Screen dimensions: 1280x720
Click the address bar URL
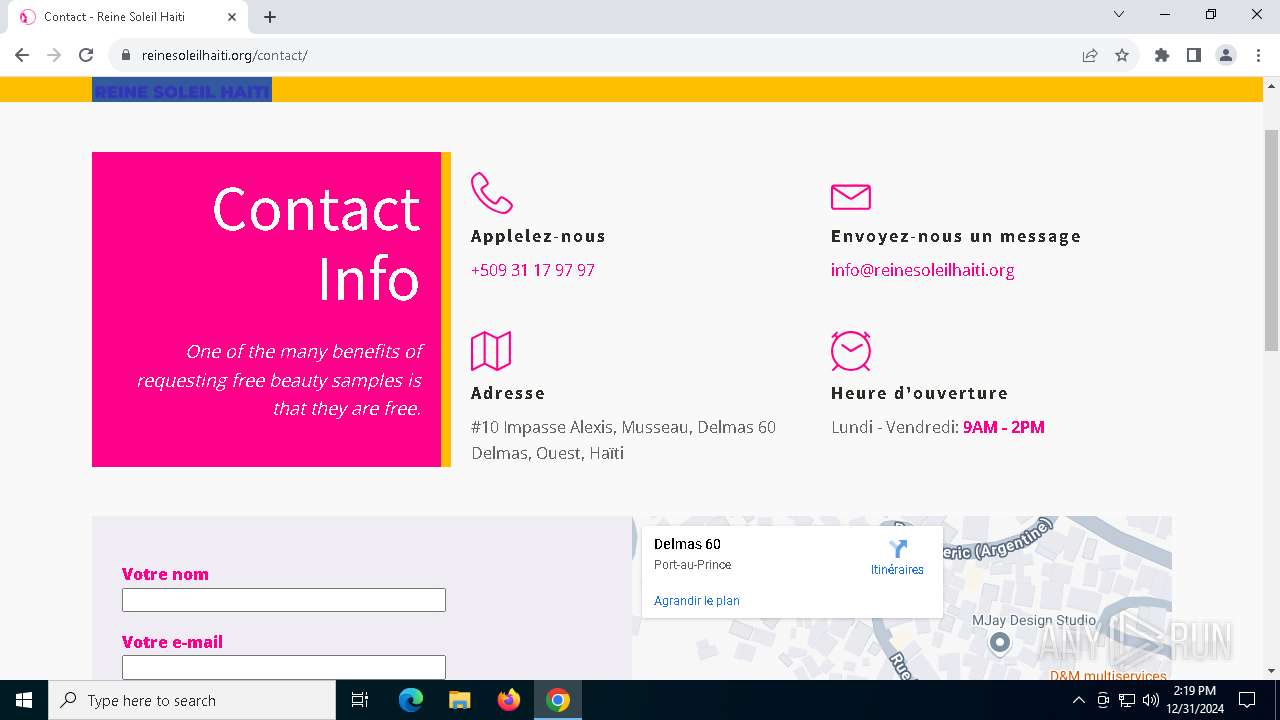225,55
